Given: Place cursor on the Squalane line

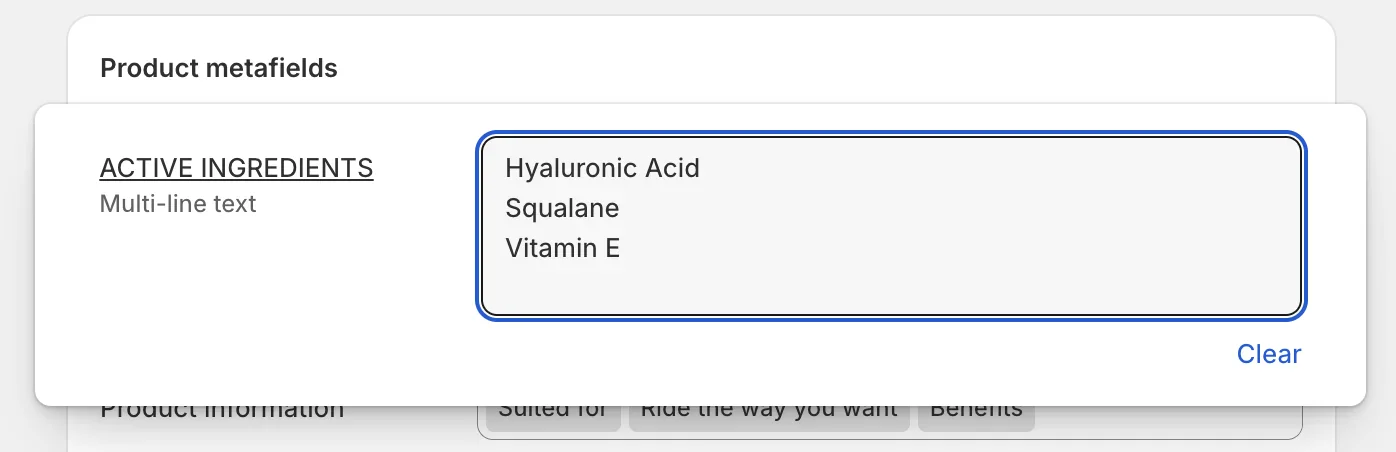Looking at the screenshot, I should coord(562,208).
